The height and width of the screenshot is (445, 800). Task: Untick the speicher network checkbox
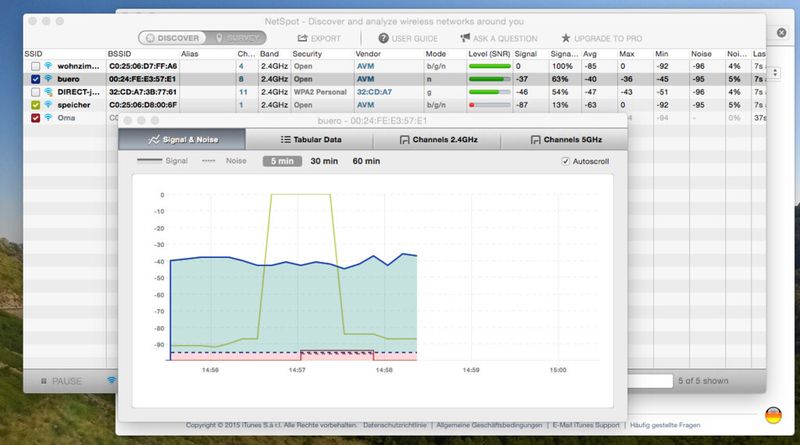pyautogui.click(x=35, y=105)
